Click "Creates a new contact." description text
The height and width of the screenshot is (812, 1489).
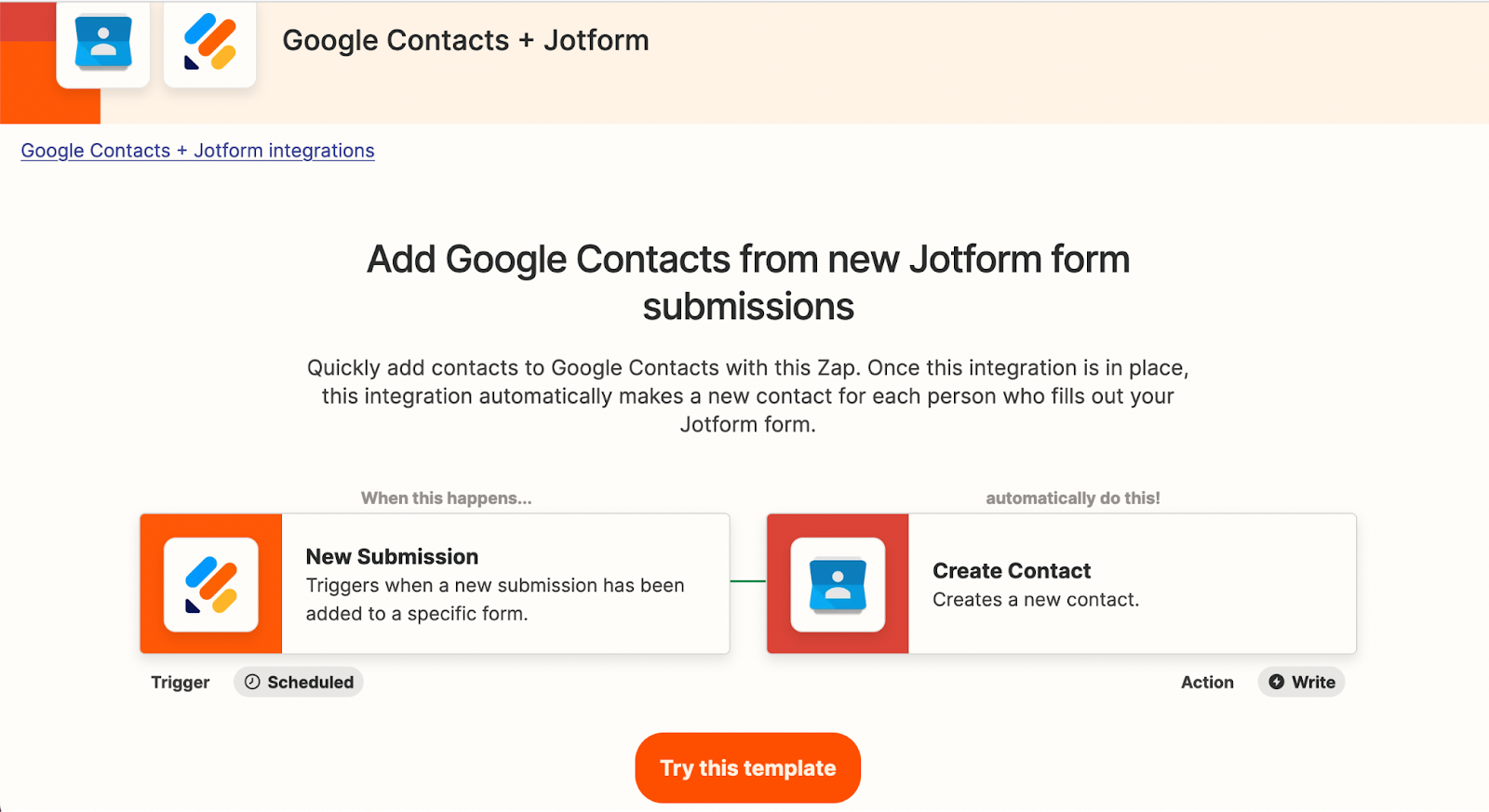click(1036, 600)
